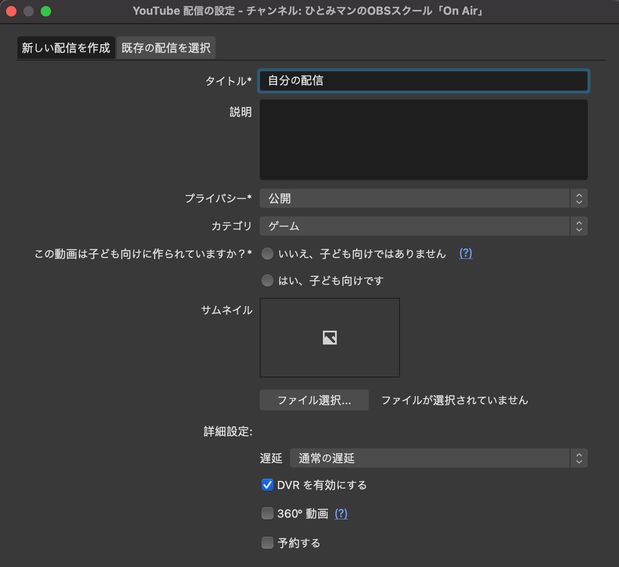Image resolution: width=619 pixels, height=567 pixels.
Task: Open help link beside 子ども向け question
Action: pos(465,253)
